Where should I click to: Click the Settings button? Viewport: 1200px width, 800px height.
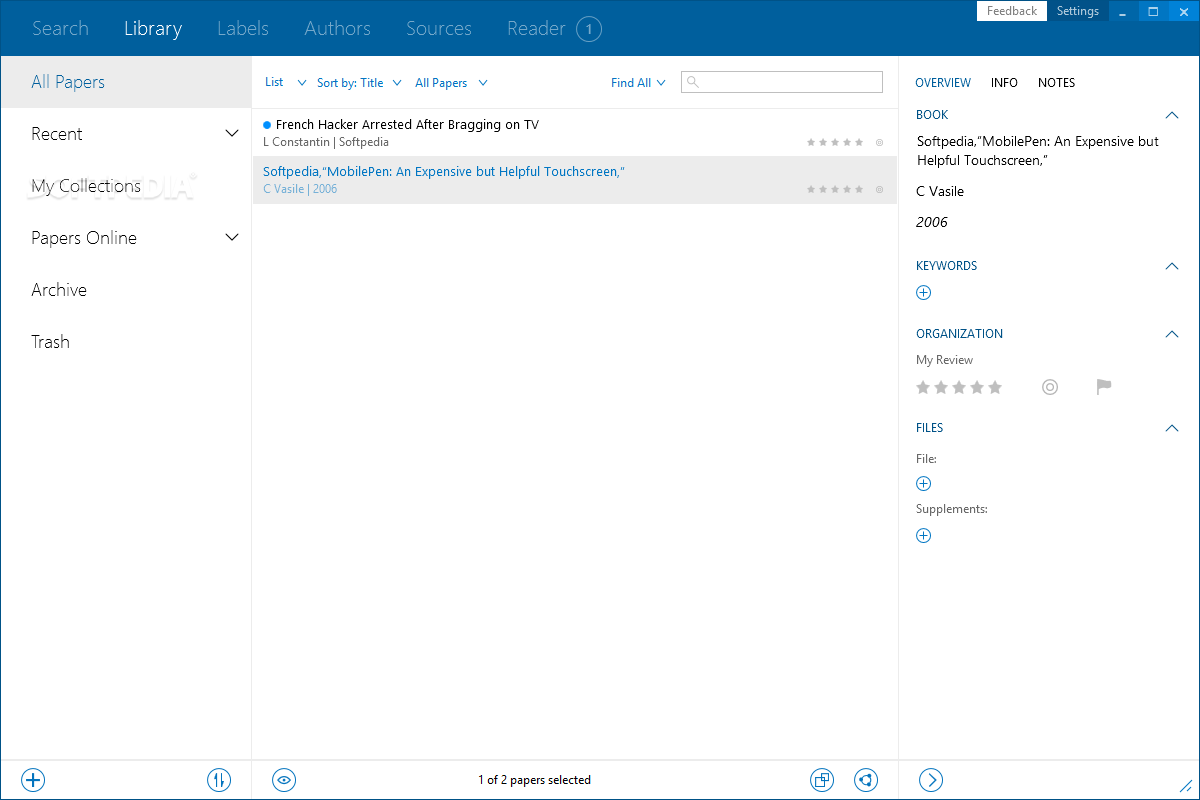pos(1078,11)
